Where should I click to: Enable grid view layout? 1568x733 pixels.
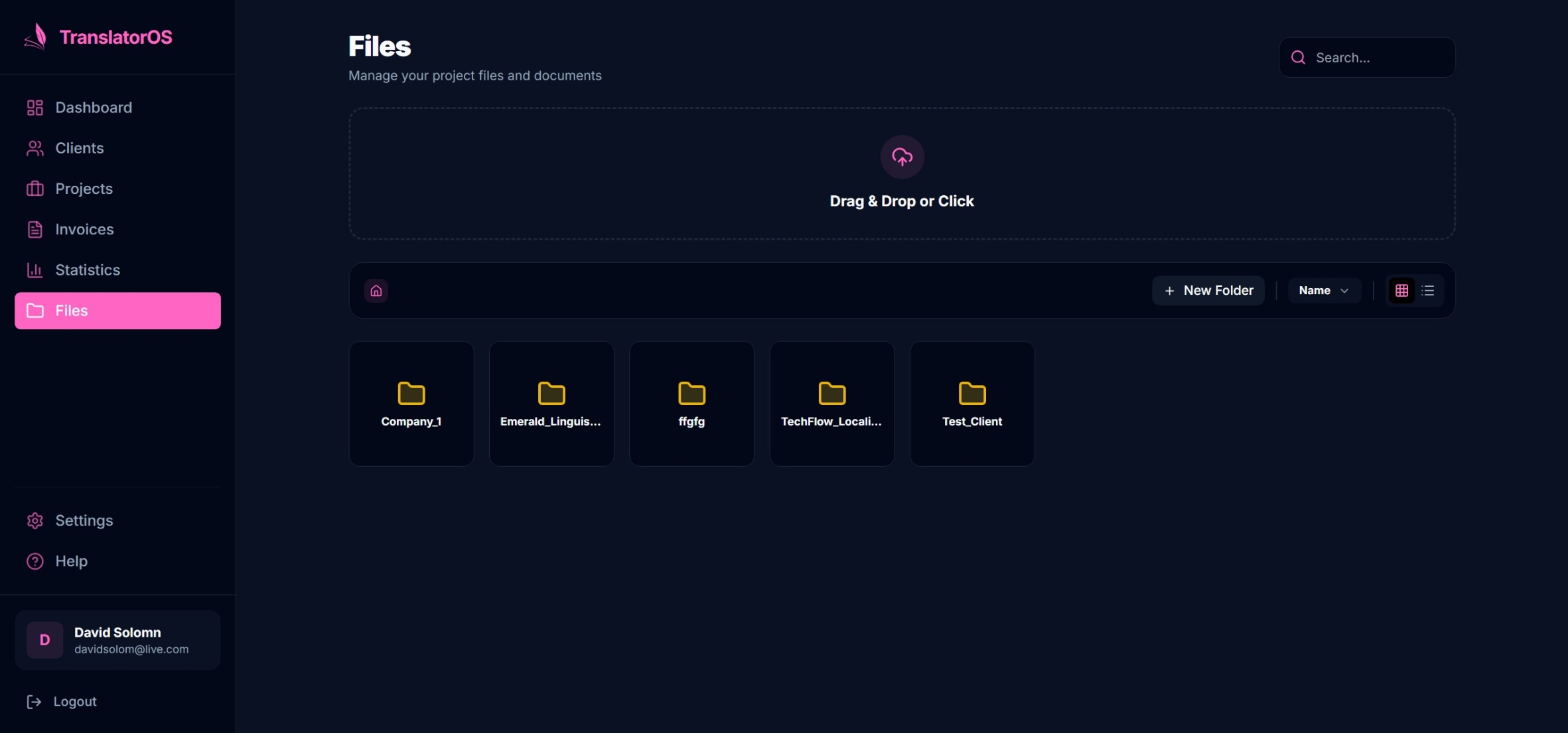tap(1401, 290)
